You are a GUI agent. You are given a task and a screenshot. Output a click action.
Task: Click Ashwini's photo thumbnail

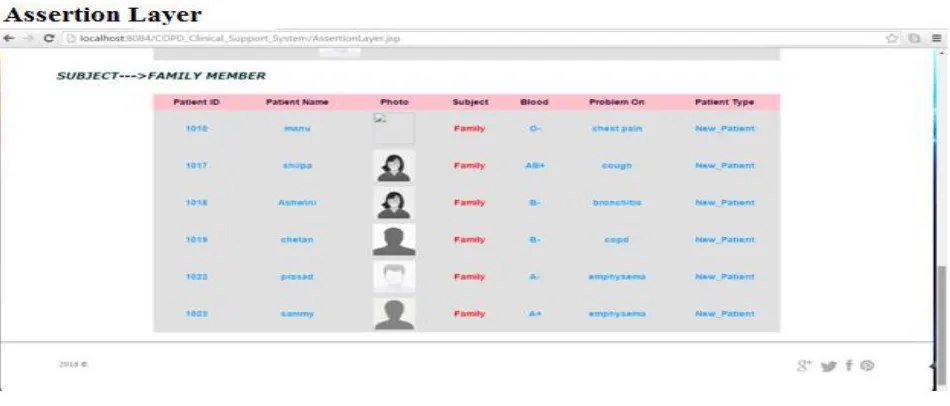[x=394, y=203]
